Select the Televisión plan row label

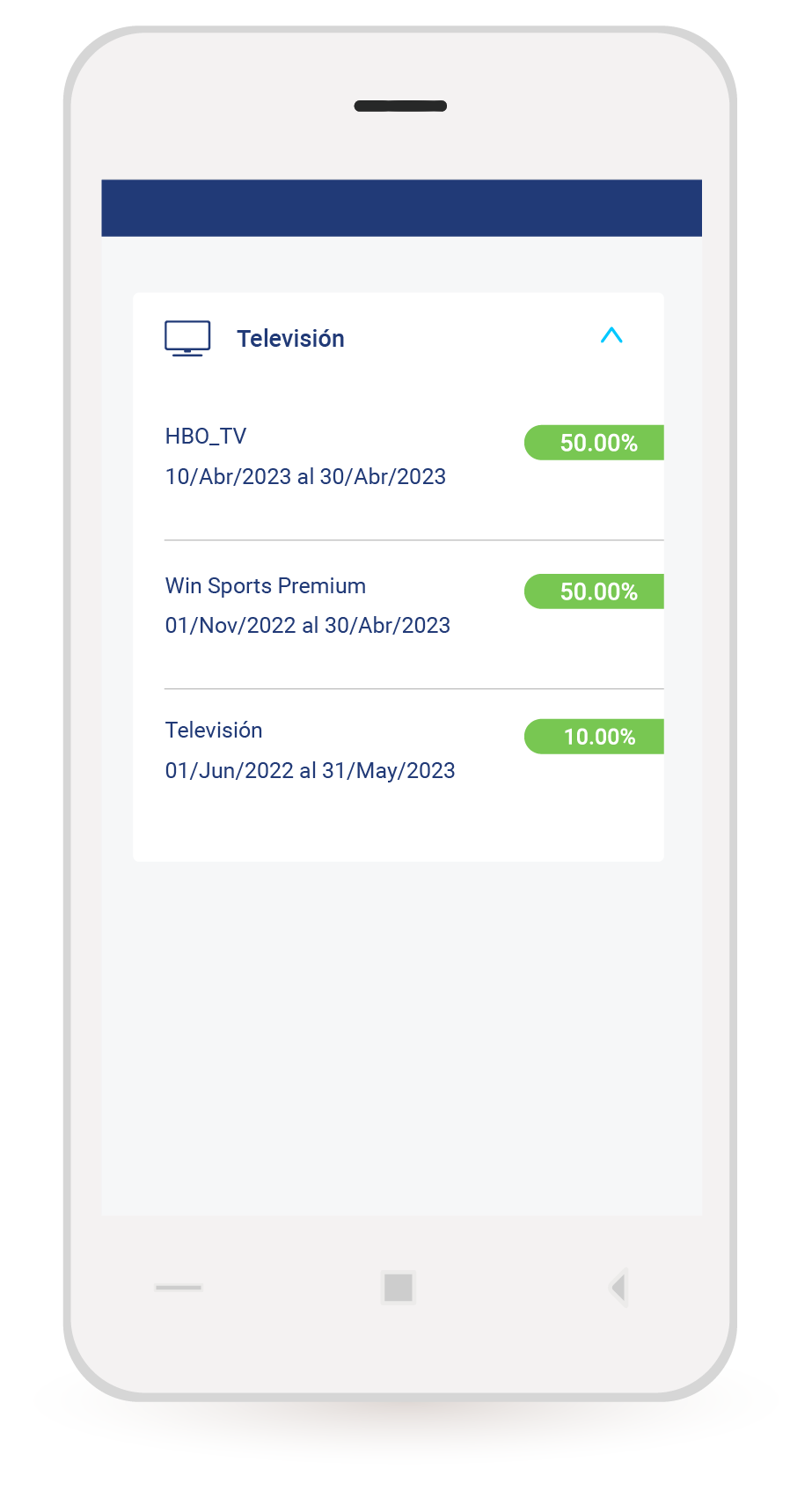point(214,731)
